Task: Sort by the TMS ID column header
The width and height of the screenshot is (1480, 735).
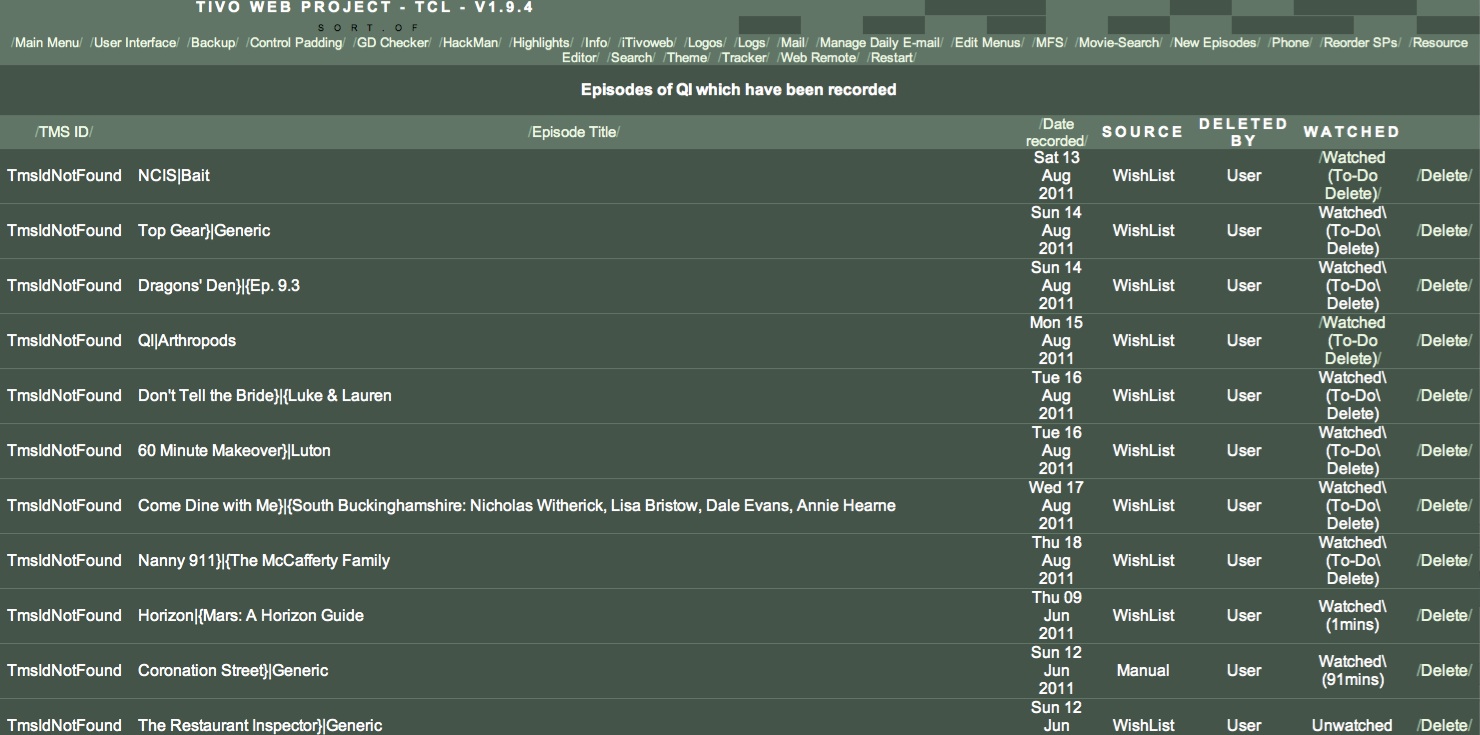Action: 64,132
